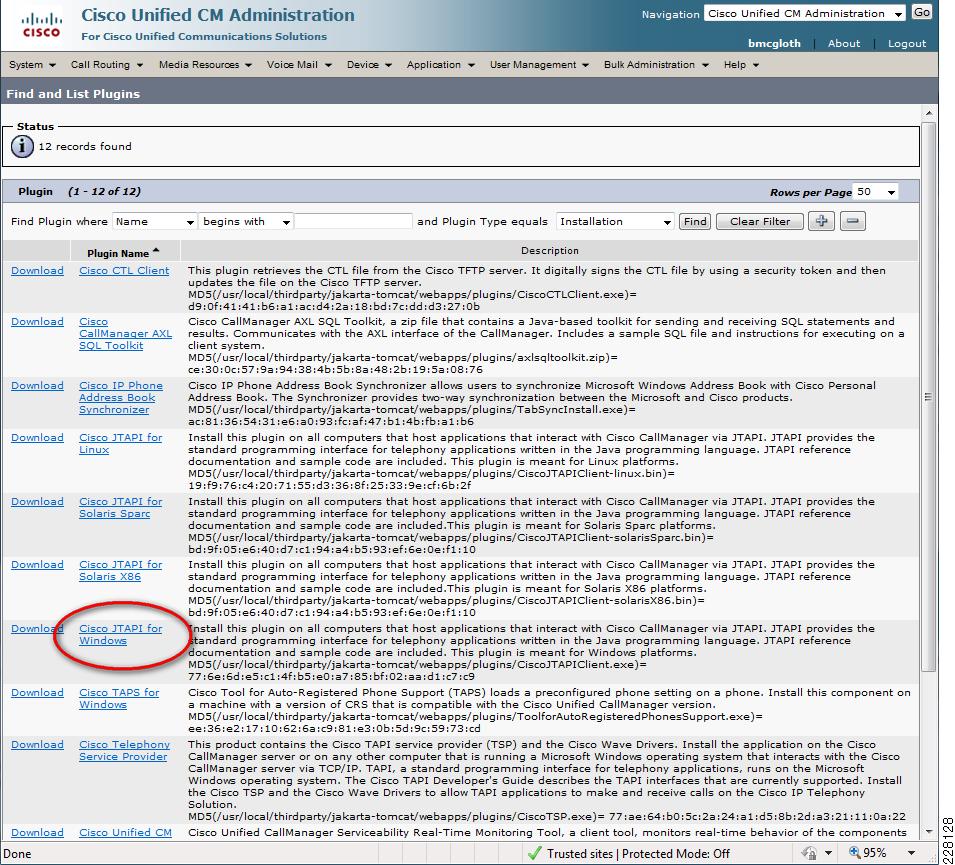The image size is (955, 865).
Task: Click the plus icon to add filter
Action: 821,221
